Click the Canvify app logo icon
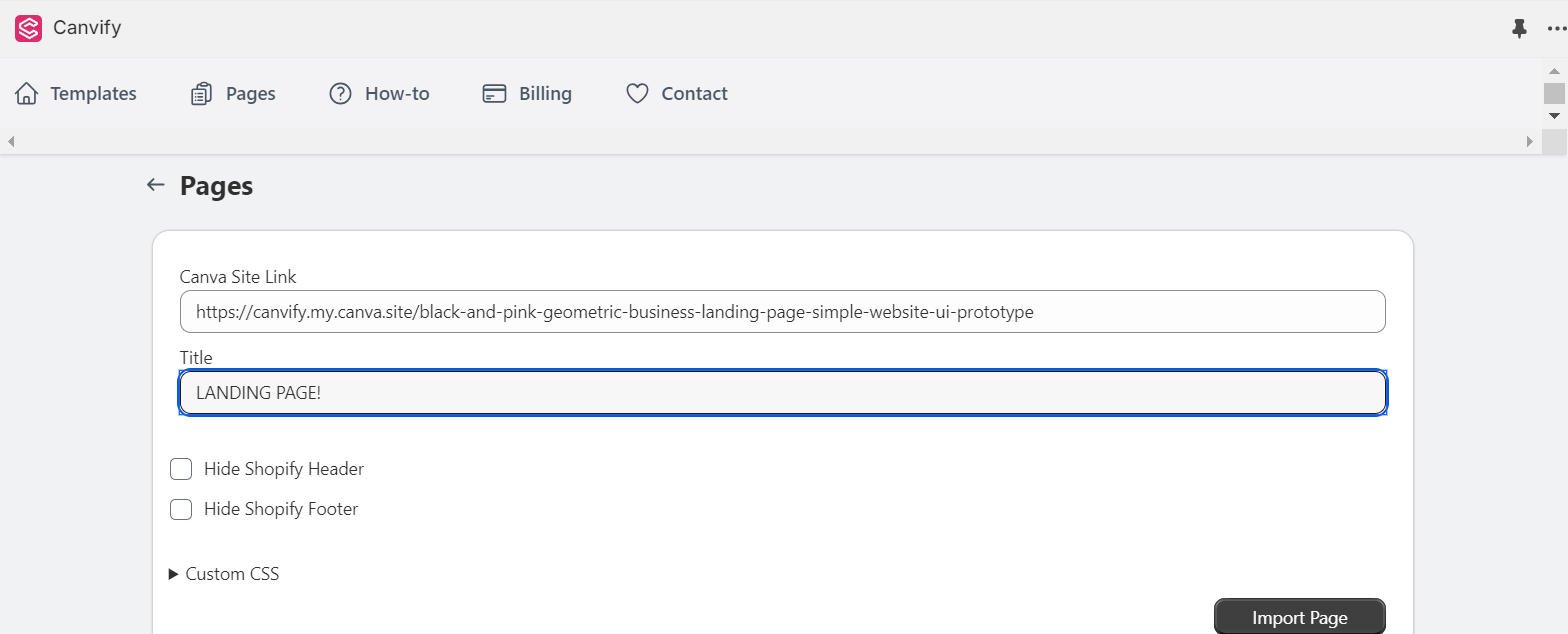This screenshot has height=634, width=1568. coord(28,28)
